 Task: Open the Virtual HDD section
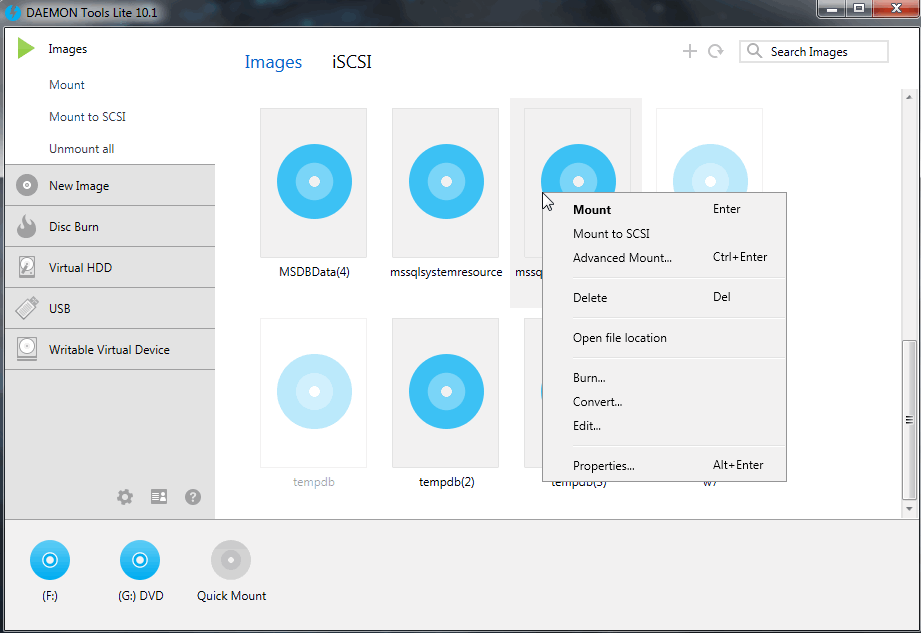click(x=110, y=268)
